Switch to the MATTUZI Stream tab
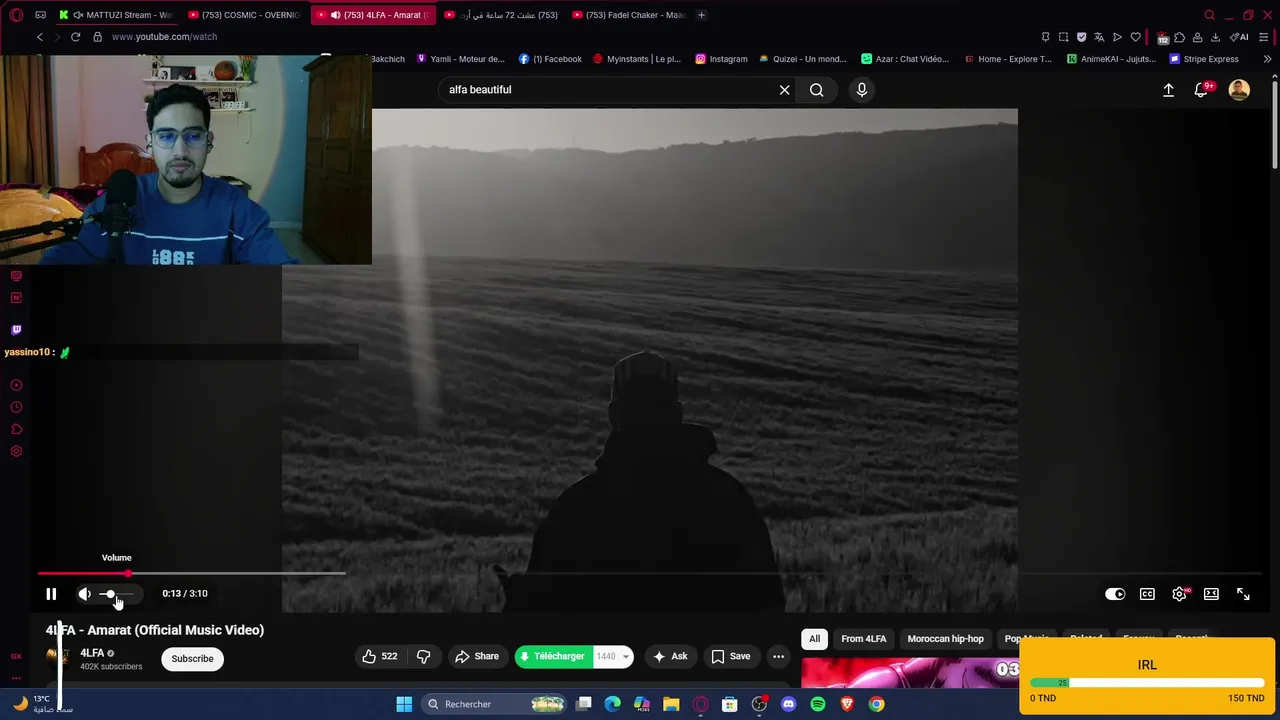The image size is (1280, 720). point(116,15)
